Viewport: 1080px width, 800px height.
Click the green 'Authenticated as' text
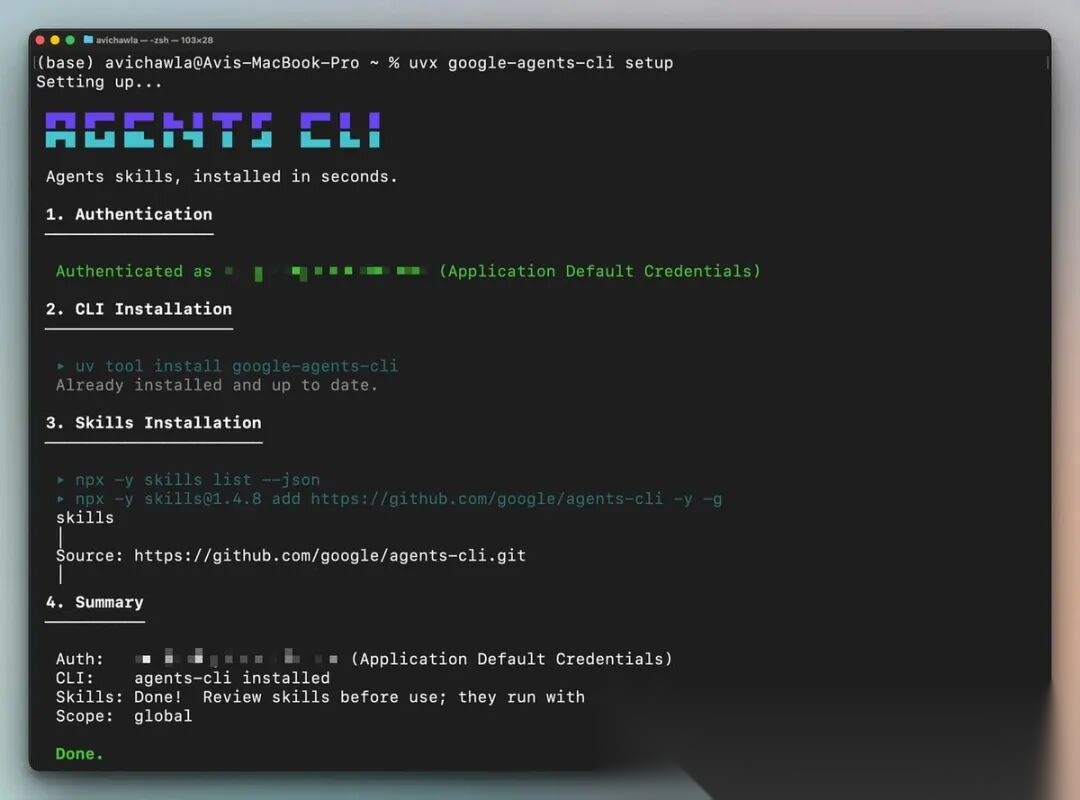pos(134,271)
